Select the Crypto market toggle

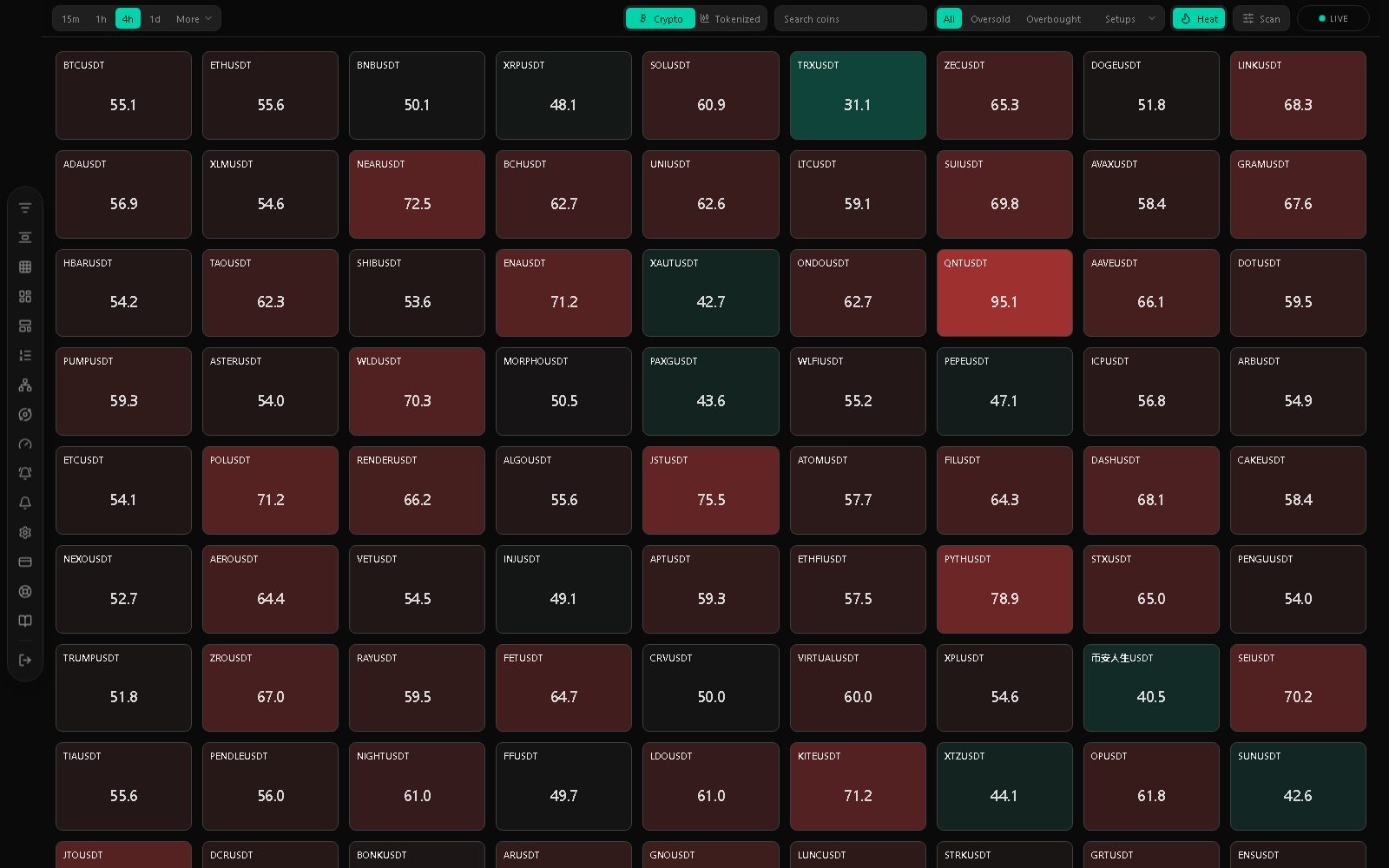point(661,18)
